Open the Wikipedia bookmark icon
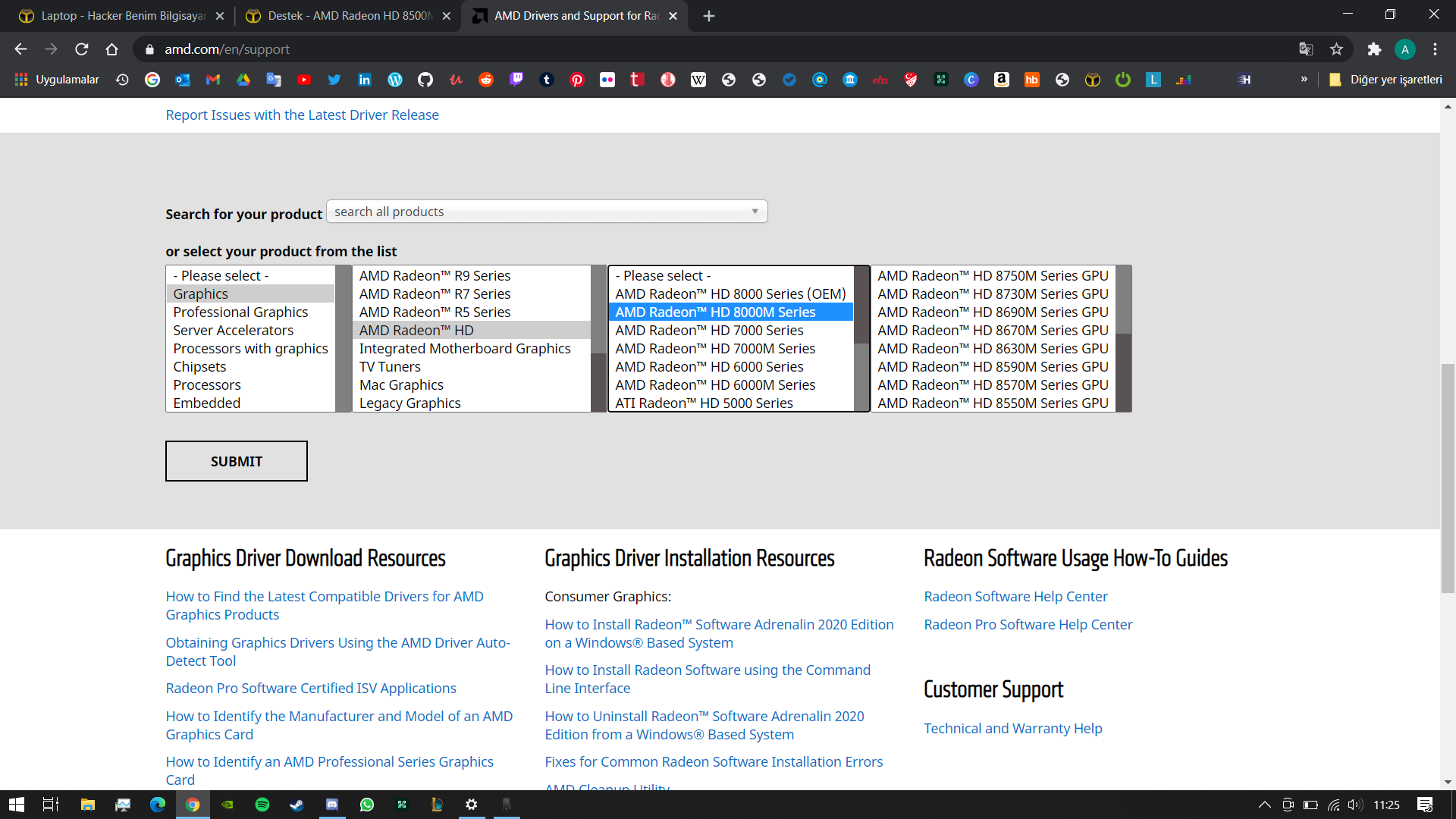The image size is (1456, 819). point(698,80)
